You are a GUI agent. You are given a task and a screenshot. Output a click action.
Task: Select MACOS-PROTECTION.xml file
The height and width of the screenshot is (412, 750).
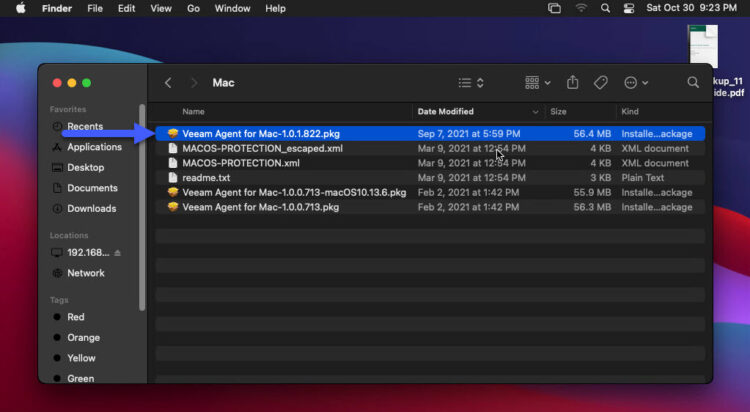(430, 163)
